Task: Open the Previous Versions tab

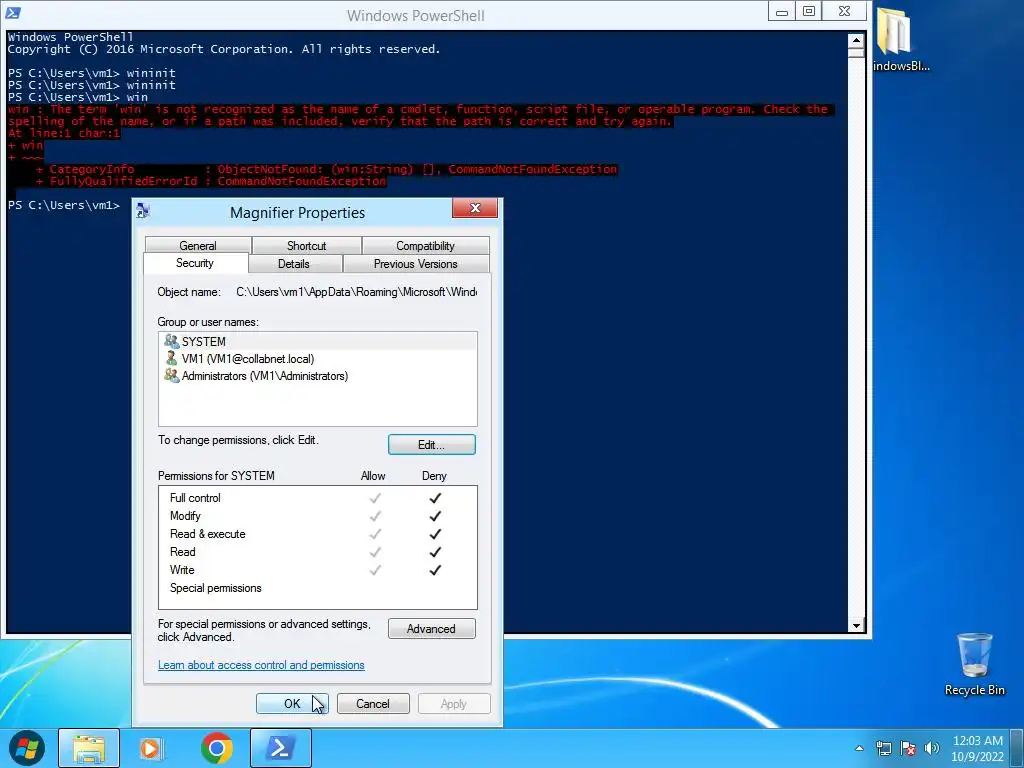Action: click(415, 264)
